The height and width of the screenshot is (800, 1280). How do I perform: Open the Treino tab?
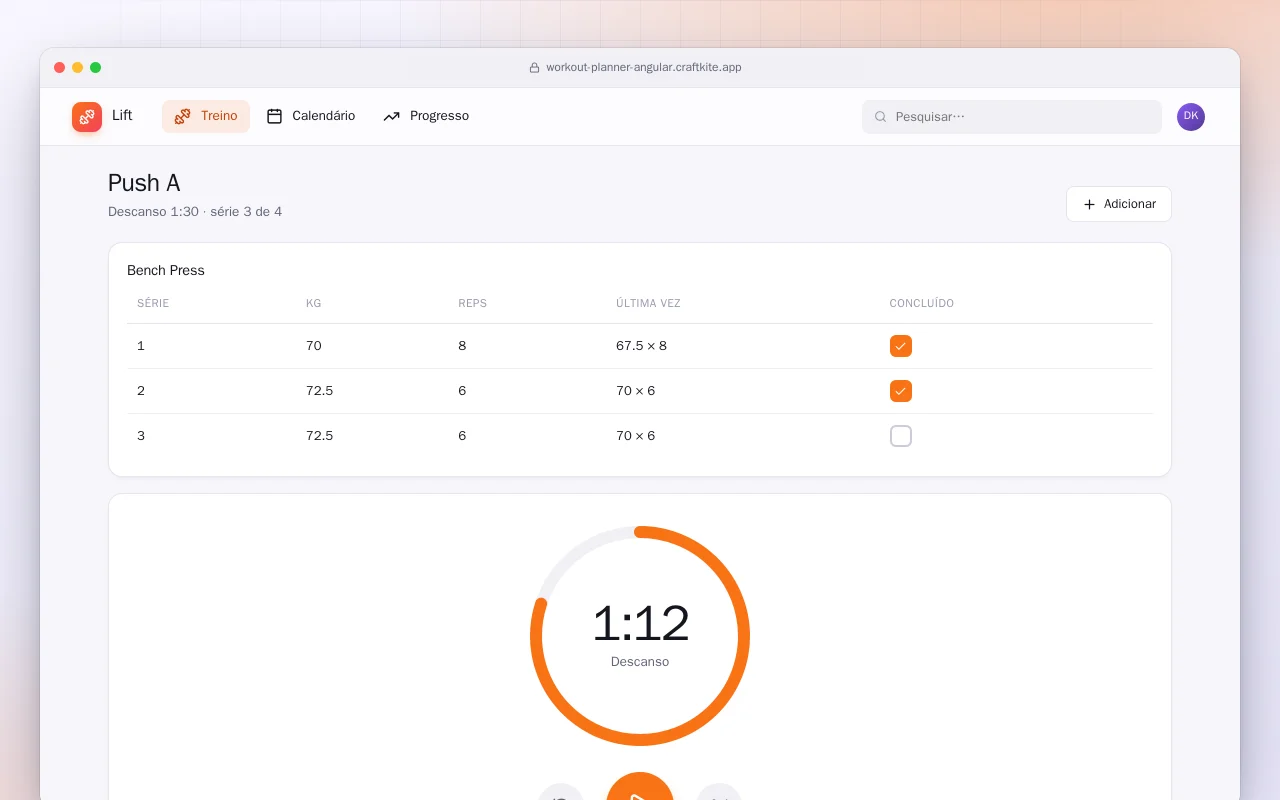point(206,116)
